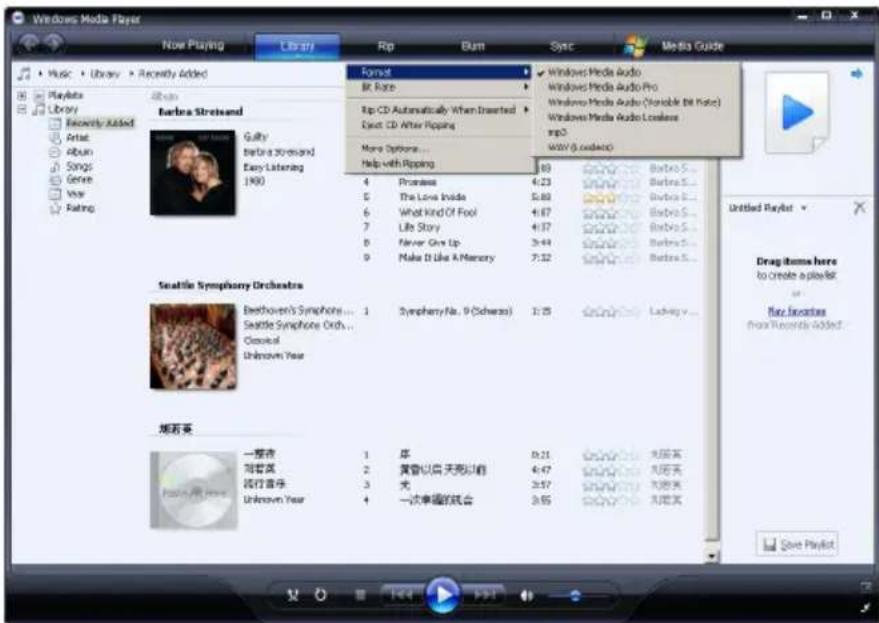Choose Windows Media Audio Pro format
Image resolution: width=879 pixels, height=623 pixels.
click(637, 87)
